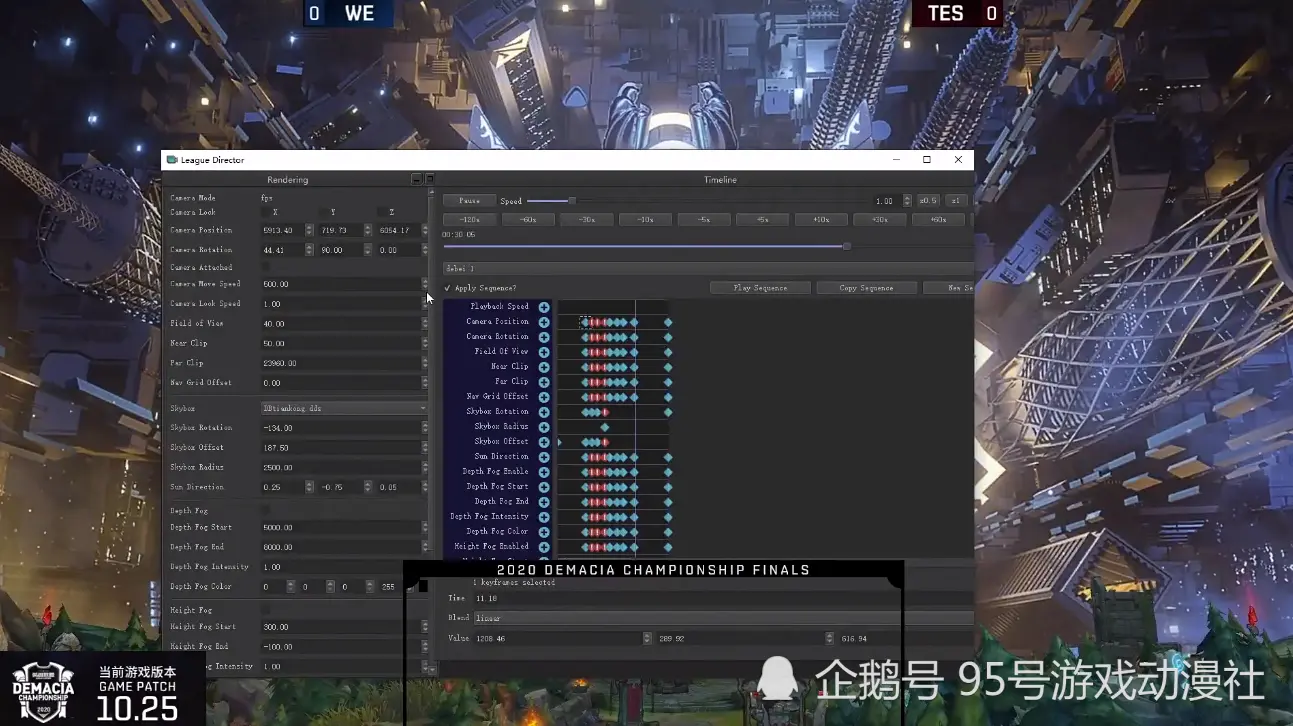Image resolution: width=1293 pixels, height=726 pixels.
Task: Select the Skybox Radius keyframe diamond
Action: 605,427
